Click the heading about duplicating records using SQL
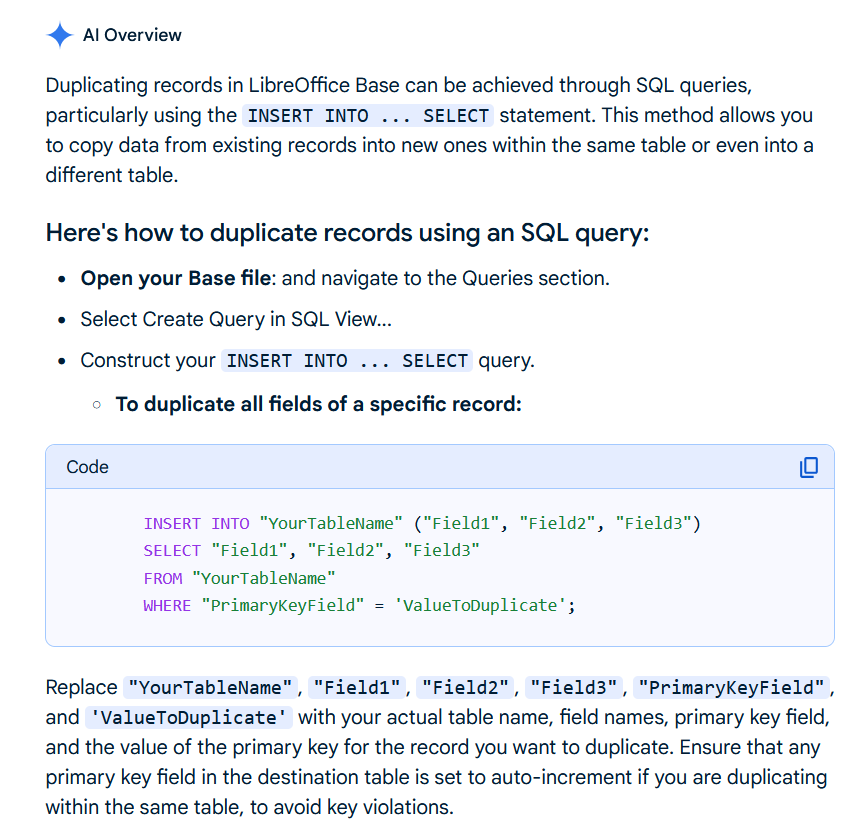The image size is (854, 828). pyautogui.click(x=347, y=233)
